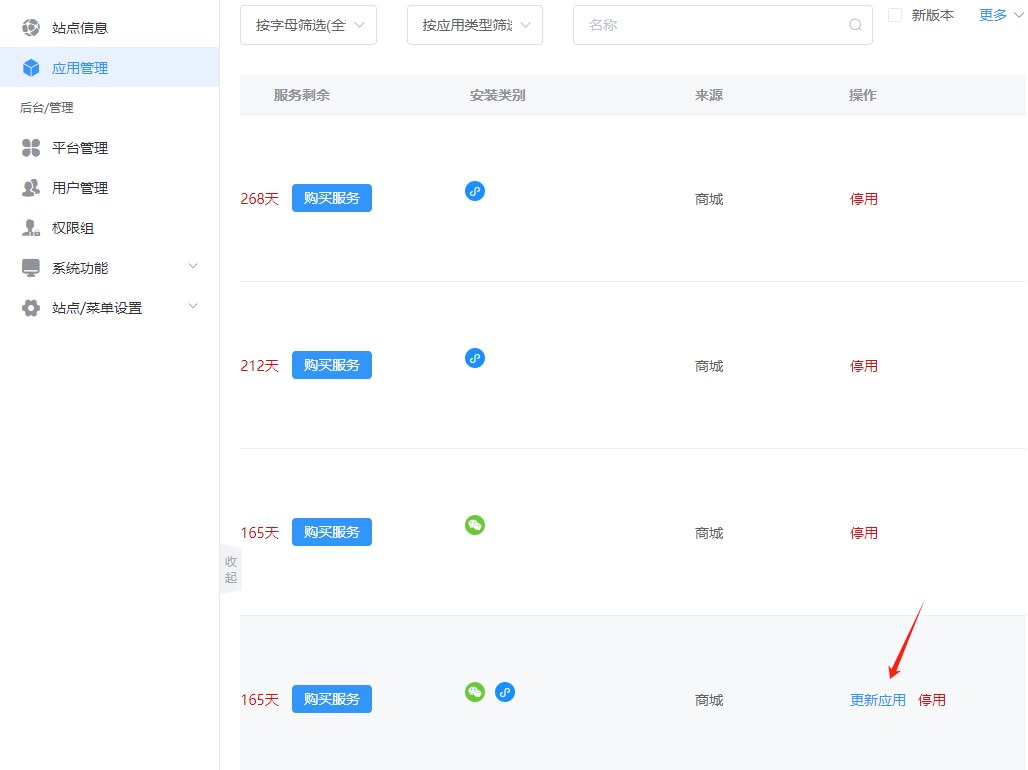This screenshot has height=770, width=1028.
Task: Click the magnifier icon in 名称 search box
Action: [x=855, y=25]
